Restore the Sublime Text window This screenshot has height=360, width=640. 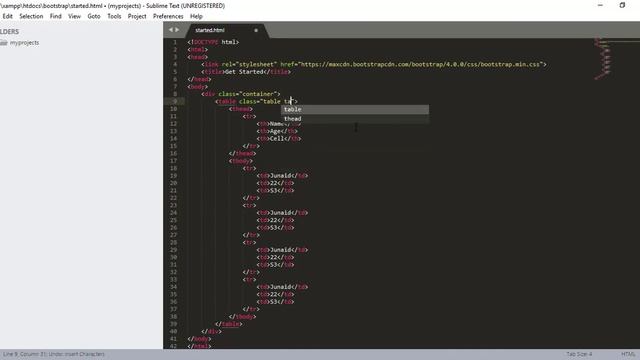(x=622, y=5)
